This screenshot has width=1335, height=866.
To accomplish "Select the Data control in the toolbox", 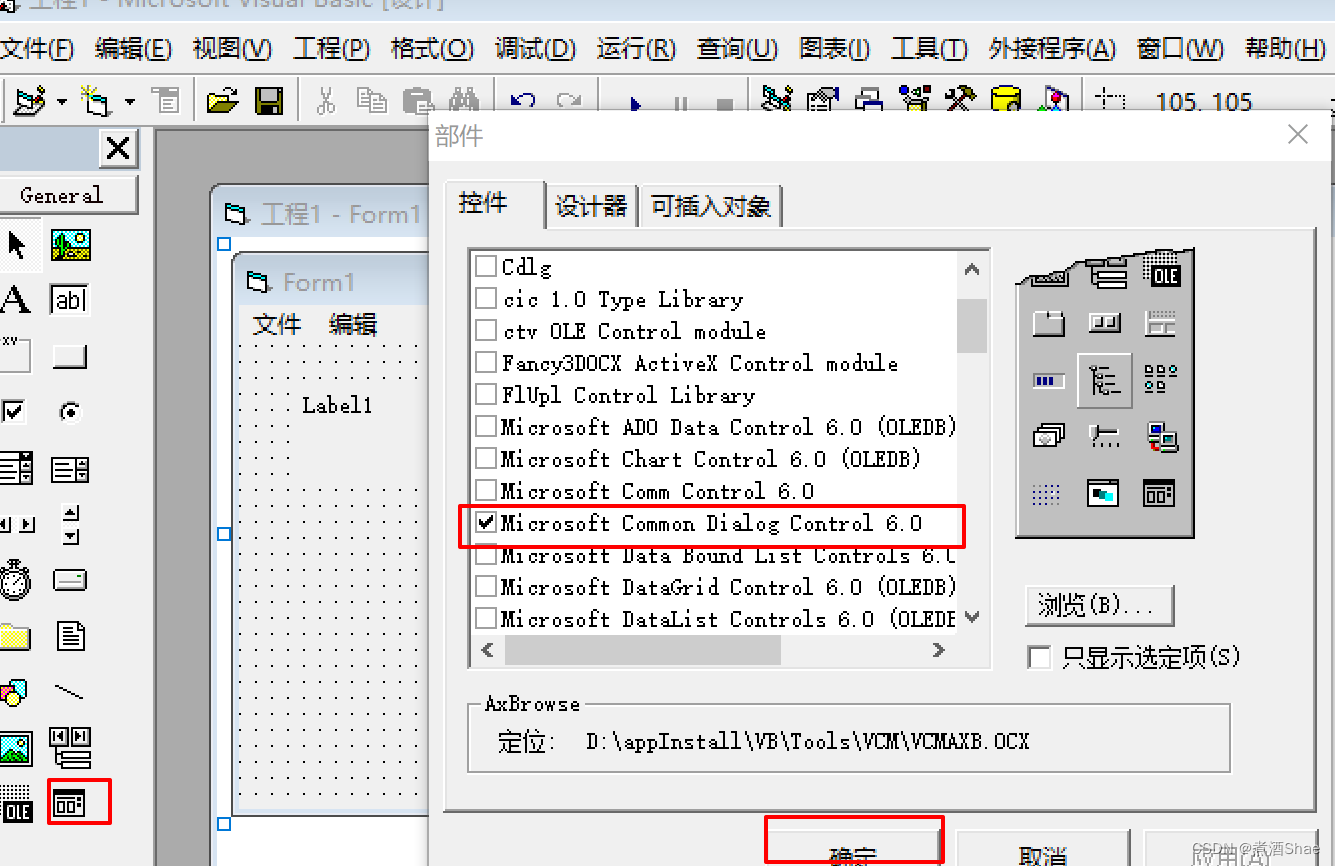I will pyautogui.click(x=71, y=747).
